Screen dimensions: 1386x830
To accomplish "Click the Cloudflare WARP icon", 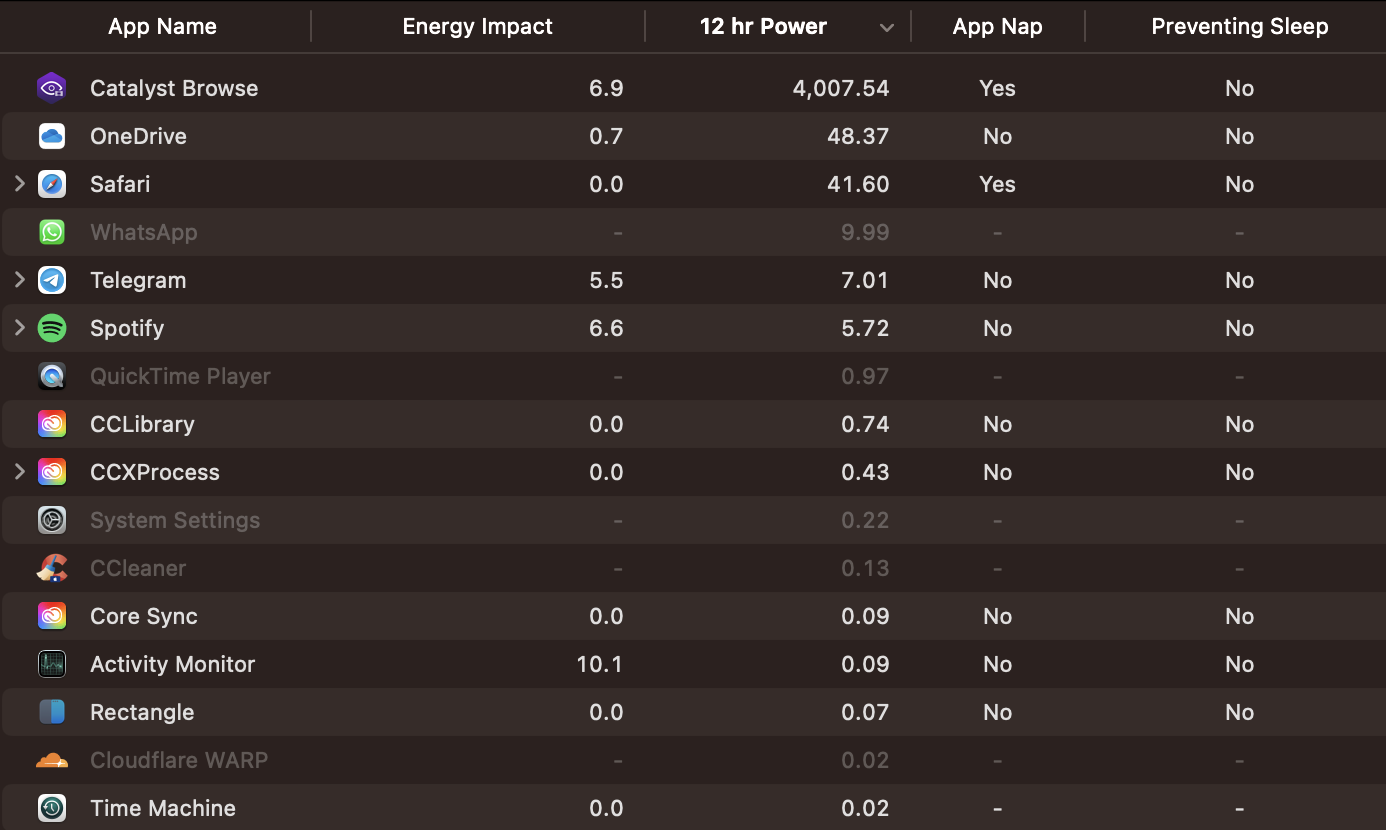I will click(x=52, y=760).
